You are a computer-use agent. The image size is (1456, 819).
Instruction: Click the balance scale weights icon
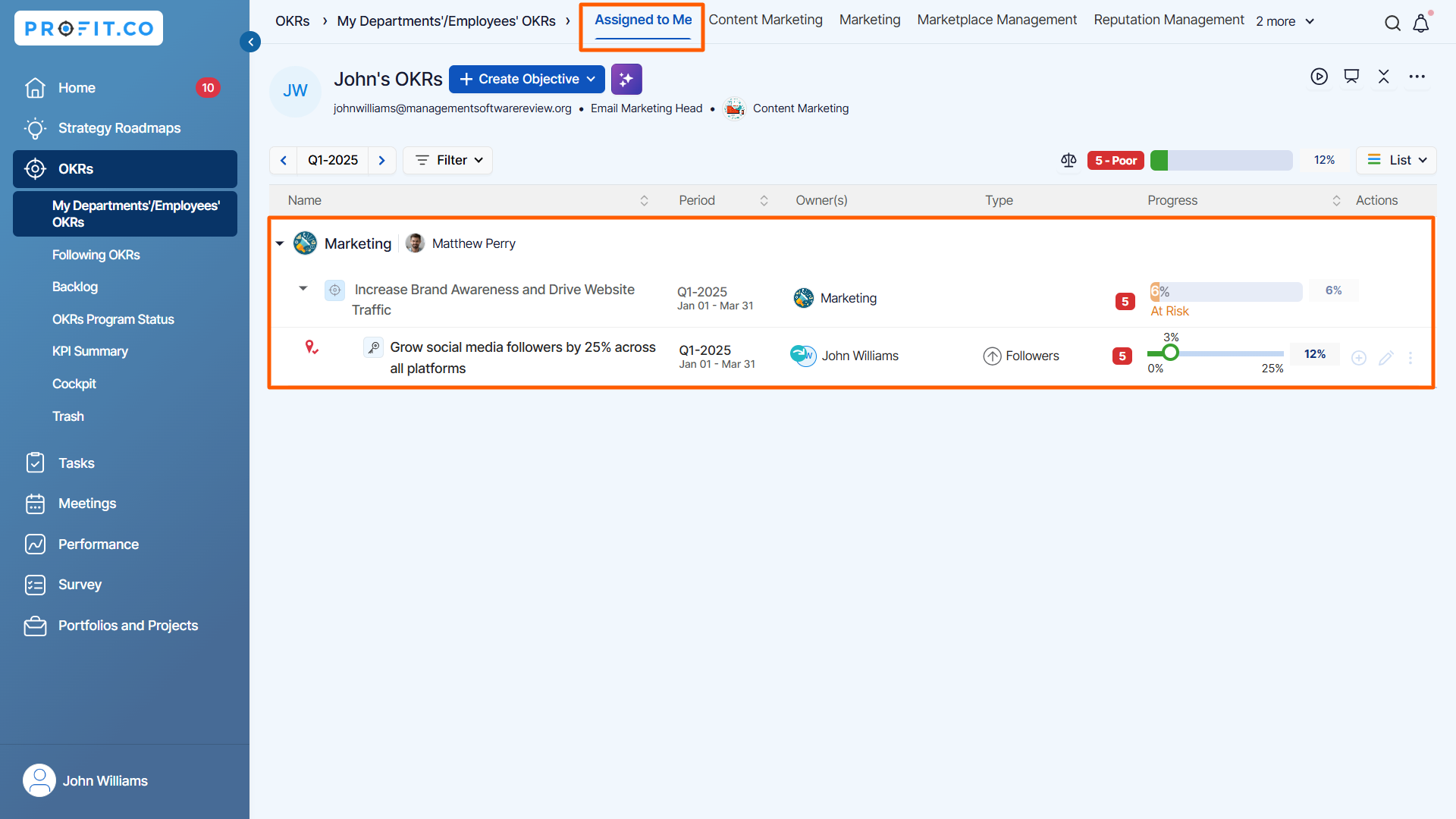[x=1068, y=160]
